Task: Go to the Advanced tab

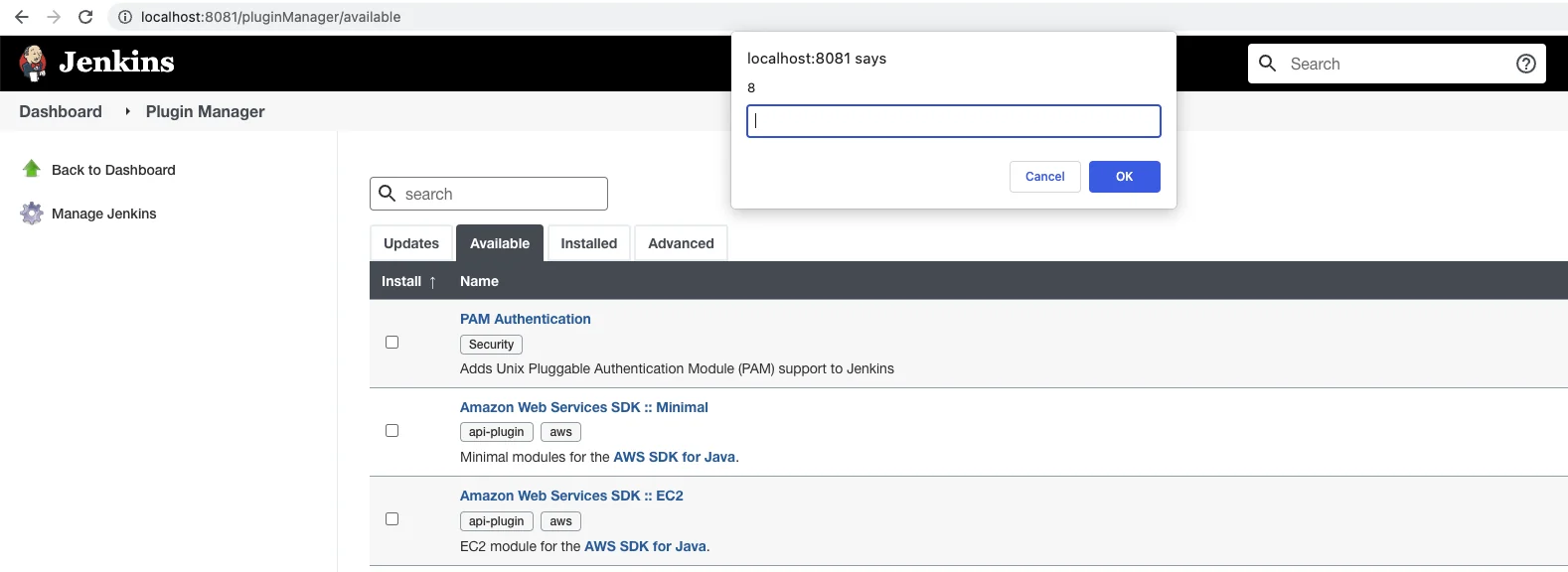Action: tap(681, 243)
